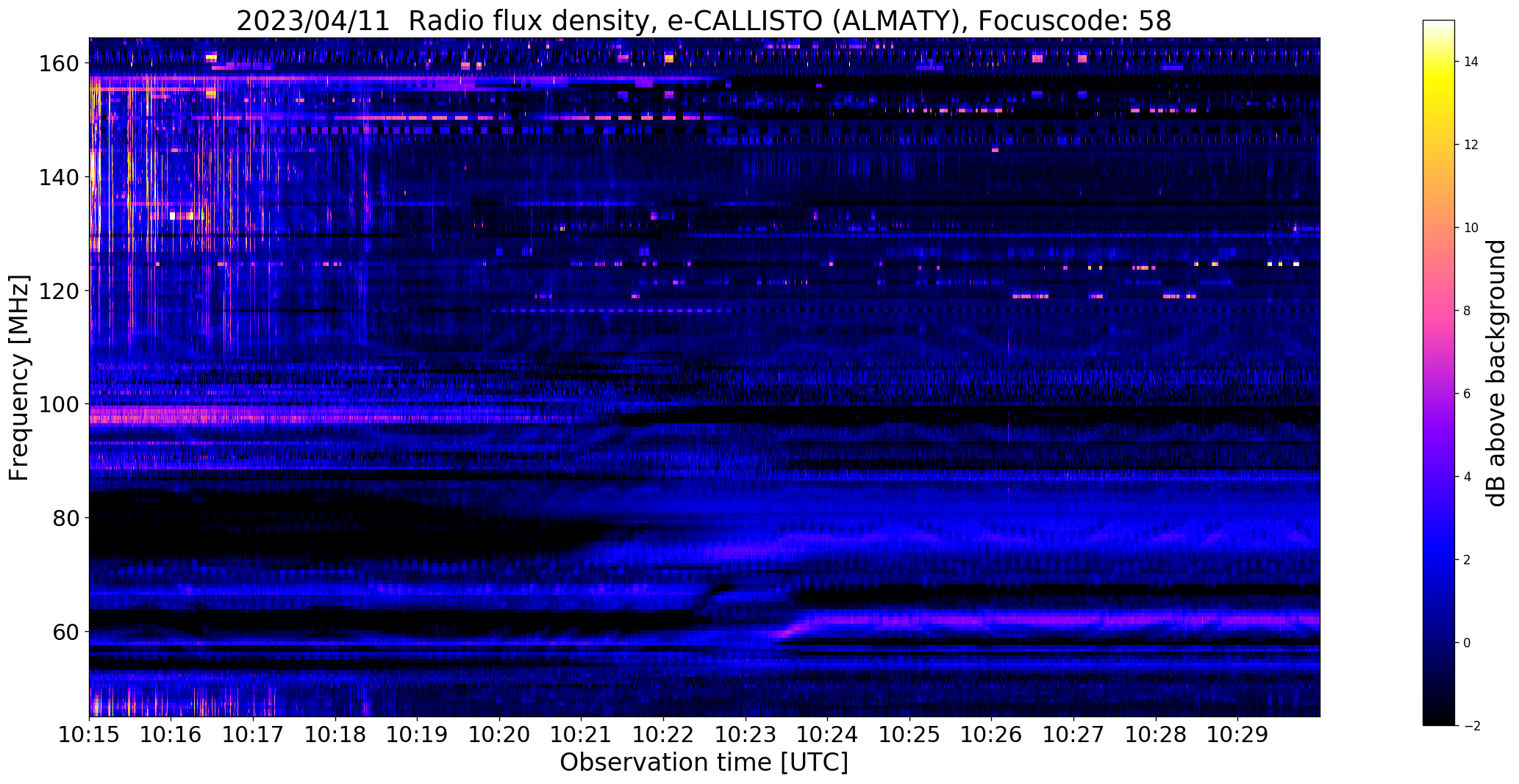This screenshot has height=784, width=1519.
Task: Click the colorbar tick value 10
Action: click(x=1471, y=228)
